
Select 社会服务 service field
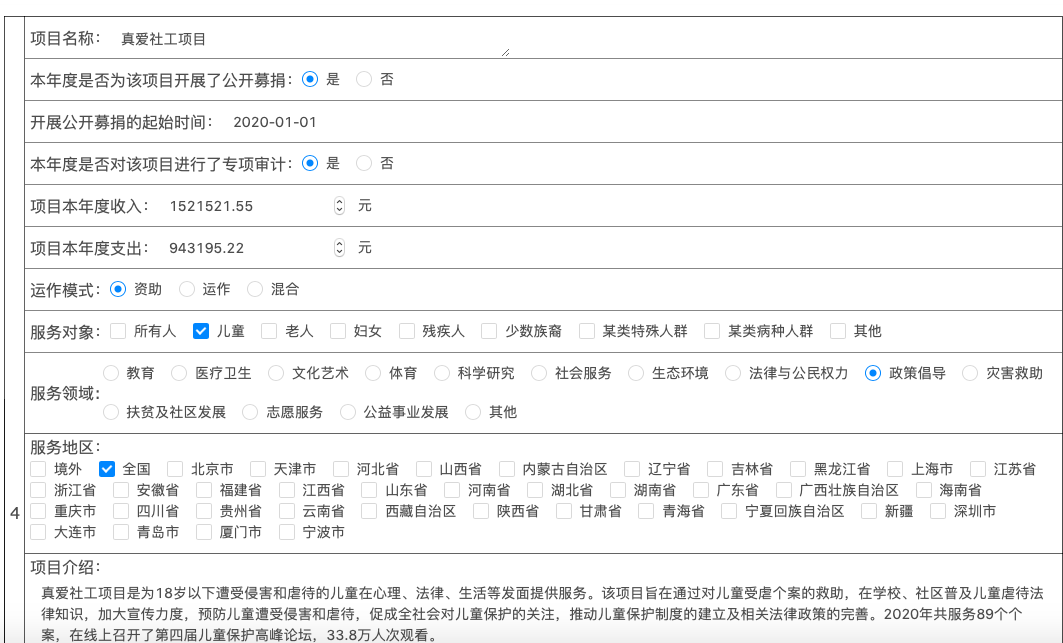pos(539,373)
